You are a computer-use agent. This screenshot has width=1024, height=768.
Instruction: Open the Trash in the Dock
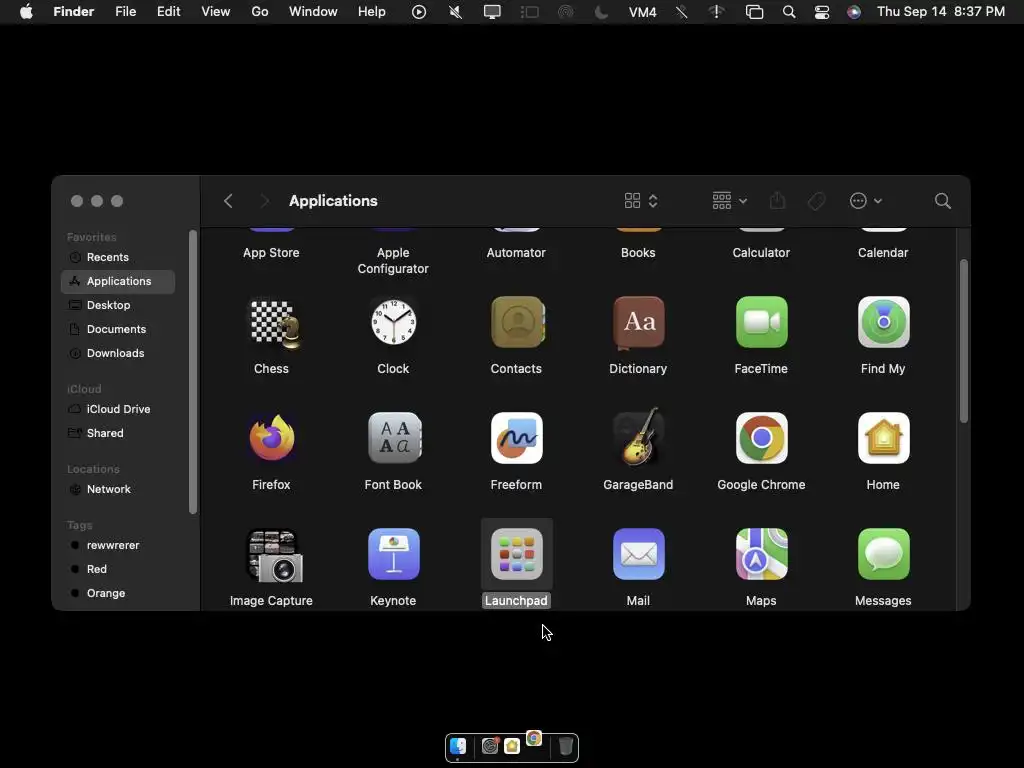(566, 746)
